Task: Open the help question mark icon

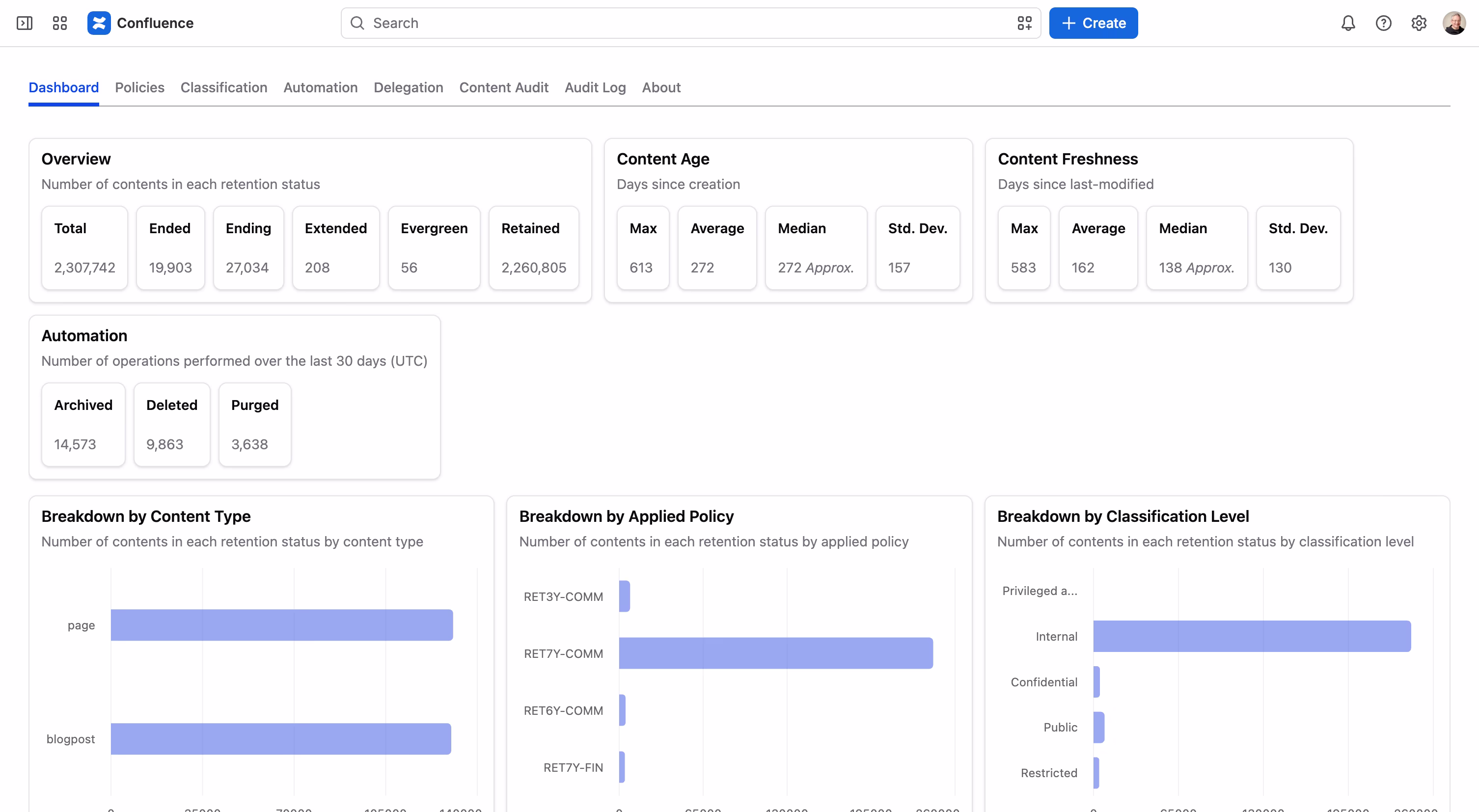Action: (1384, 23)
